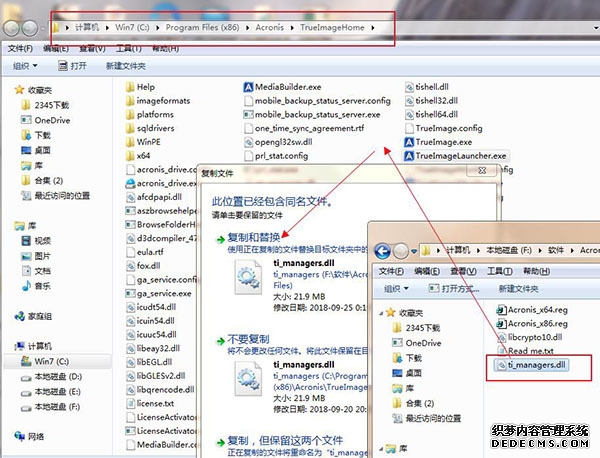Viewport: 600px width, 458px height.
Task: Select TrueImageLauncher.exe file
Action: point(455,156)
